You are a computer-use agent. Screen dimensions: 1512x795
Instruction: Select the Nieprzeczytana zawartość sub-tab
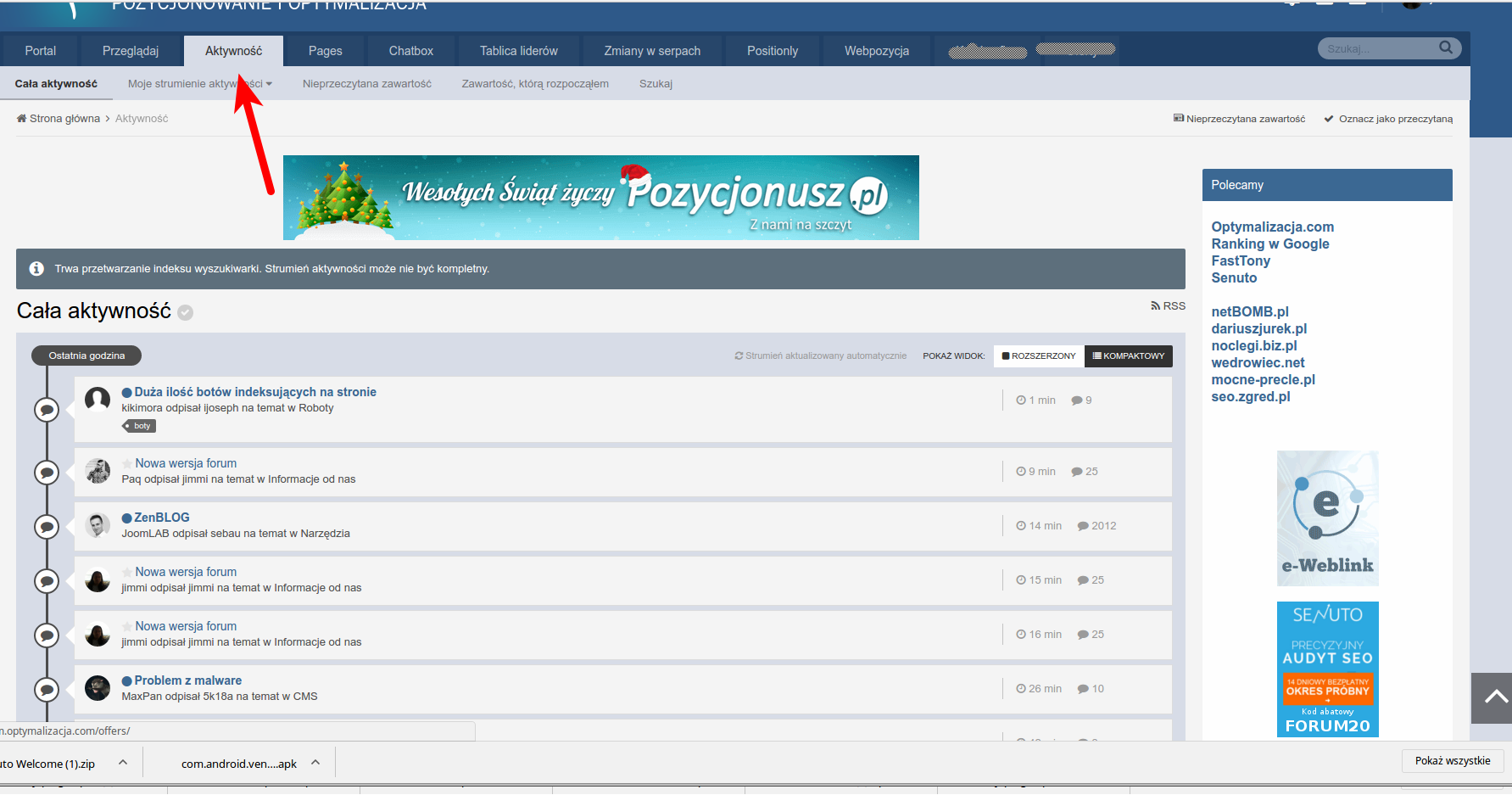pyautogui.click(x=367, y=84)
